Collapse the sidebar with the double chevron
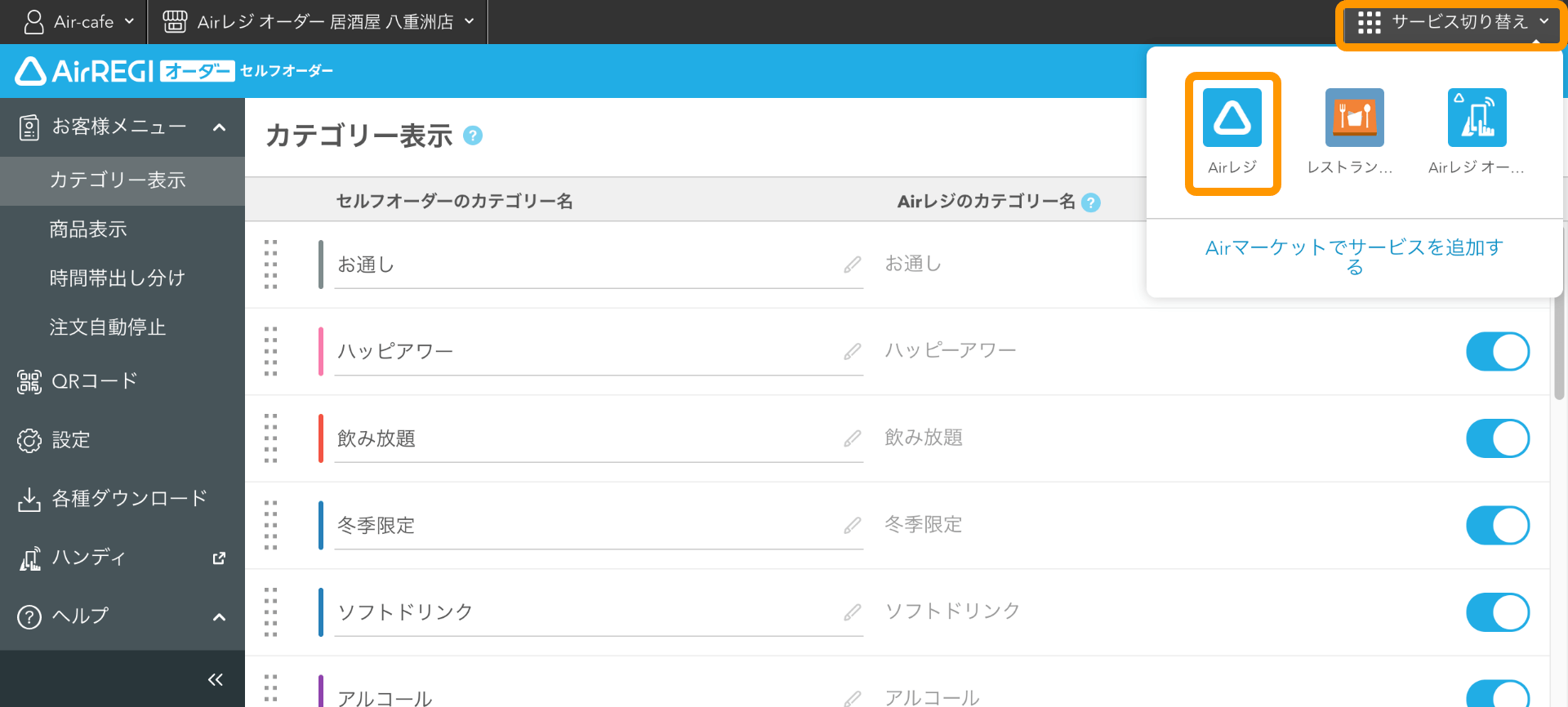The image size is (1568, 707). coord(216,679)
